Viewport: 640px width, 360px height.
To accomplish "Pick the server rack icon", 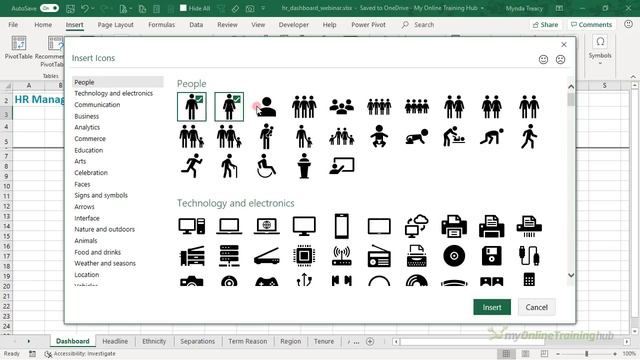I will [x=229, y=256].
